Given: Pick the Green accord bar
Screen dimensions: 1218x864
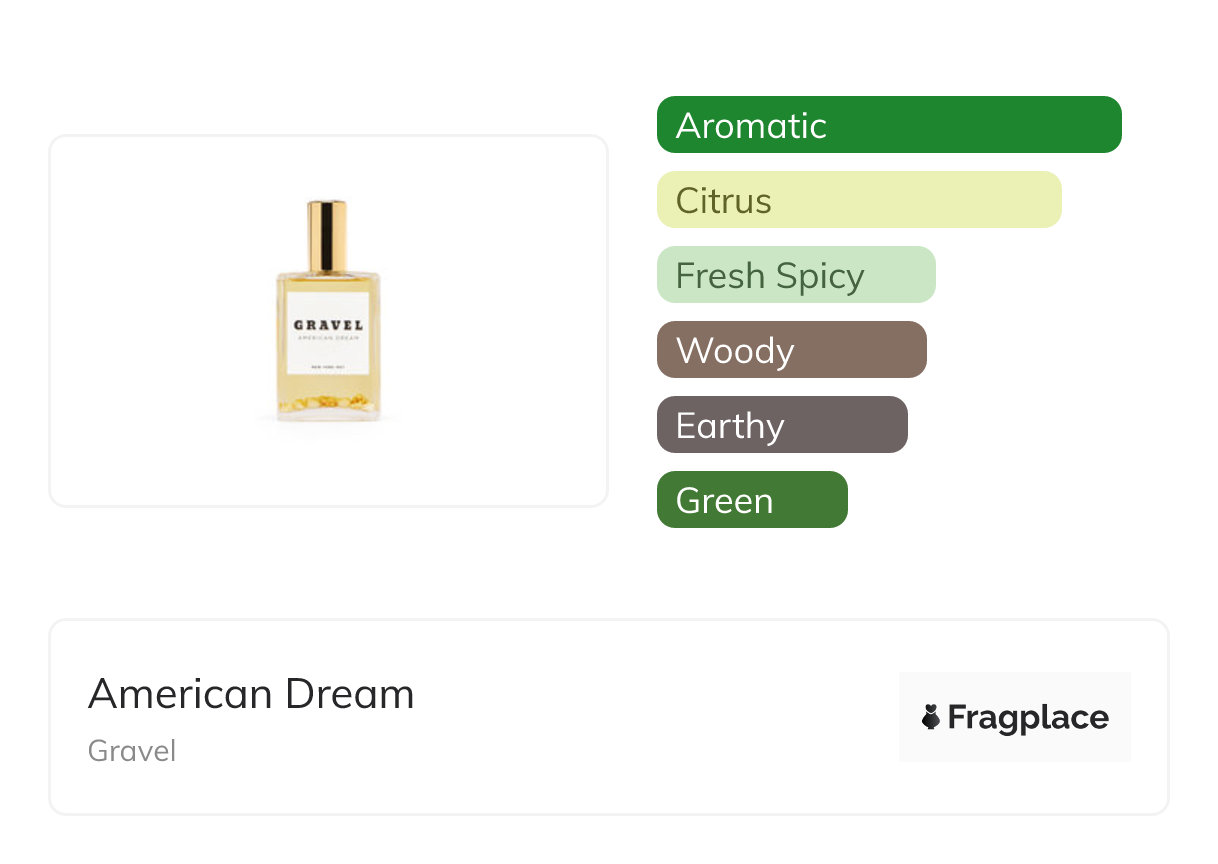Looking at the screenshot, I should tap(751, 500).
